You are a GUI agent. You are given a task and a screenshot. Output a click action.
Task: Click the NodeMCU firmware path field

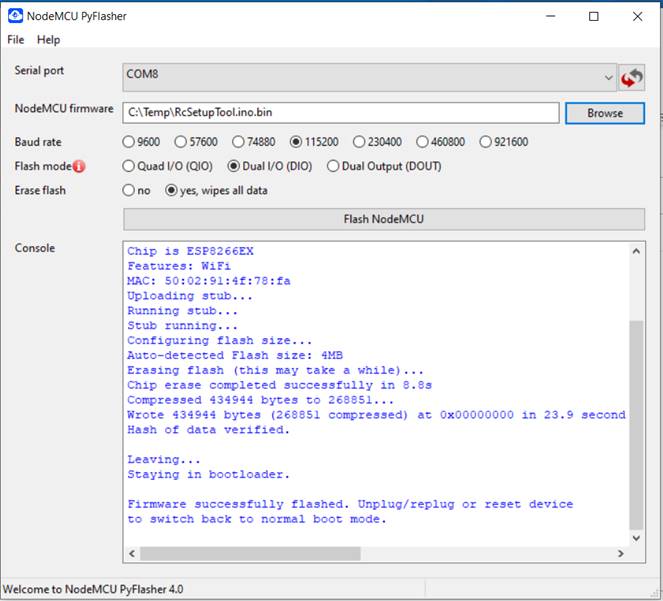[x=341, y=113]
